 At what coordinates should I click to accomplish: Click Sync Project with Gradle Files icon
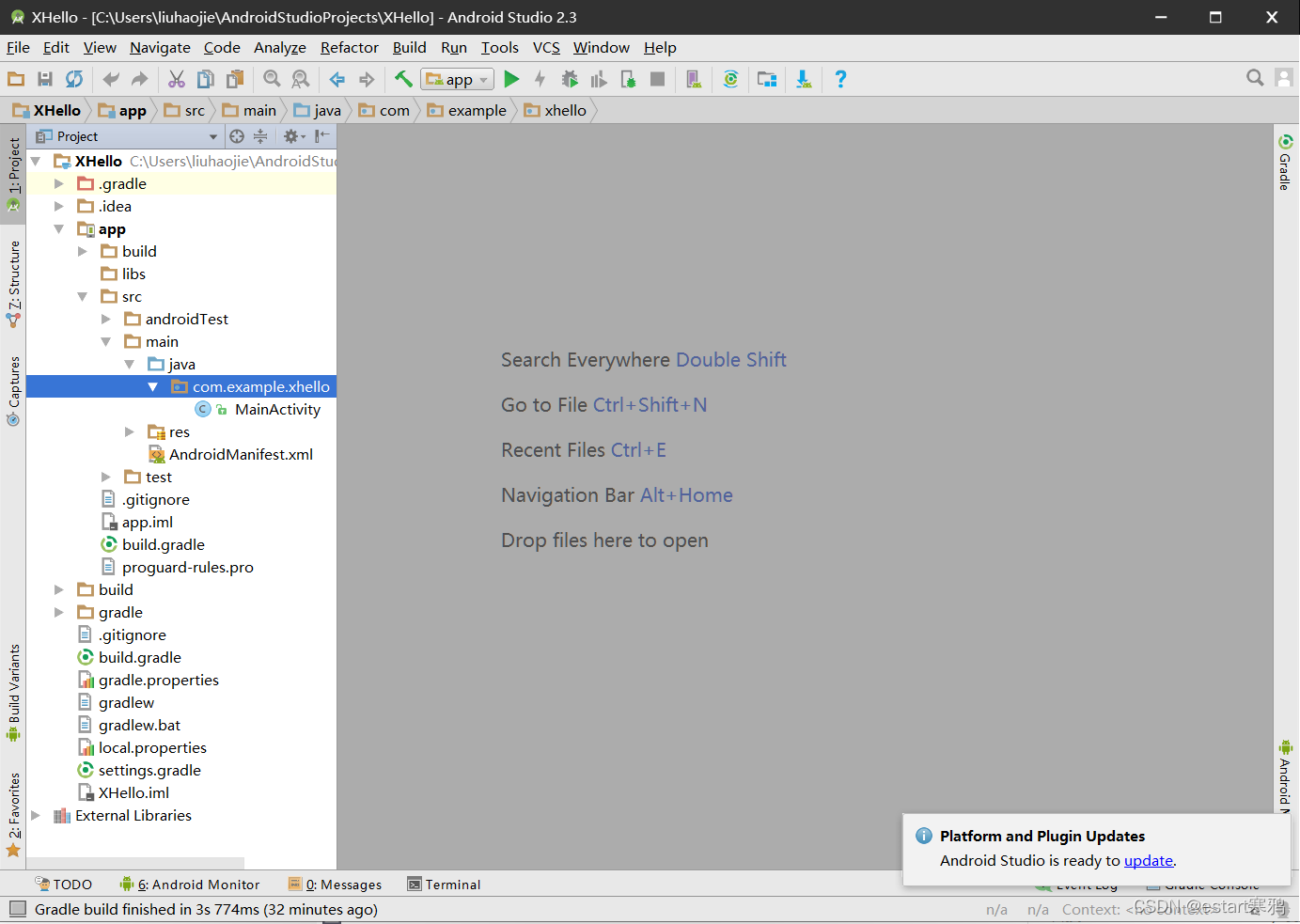pyautogui.click(x=730, y=79)
